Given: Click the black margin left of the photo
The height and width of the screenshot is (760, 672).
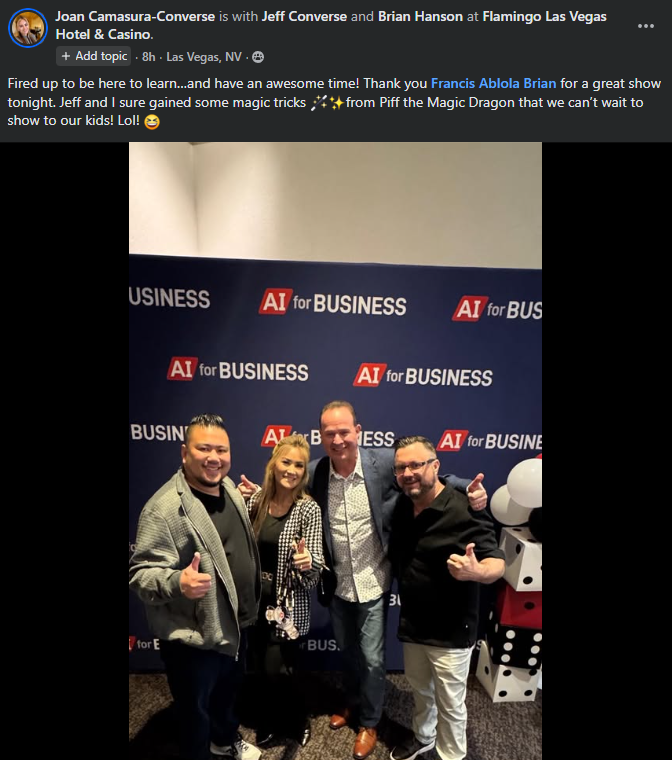Looking at the screenshot, I should click(x=64, y=451).
